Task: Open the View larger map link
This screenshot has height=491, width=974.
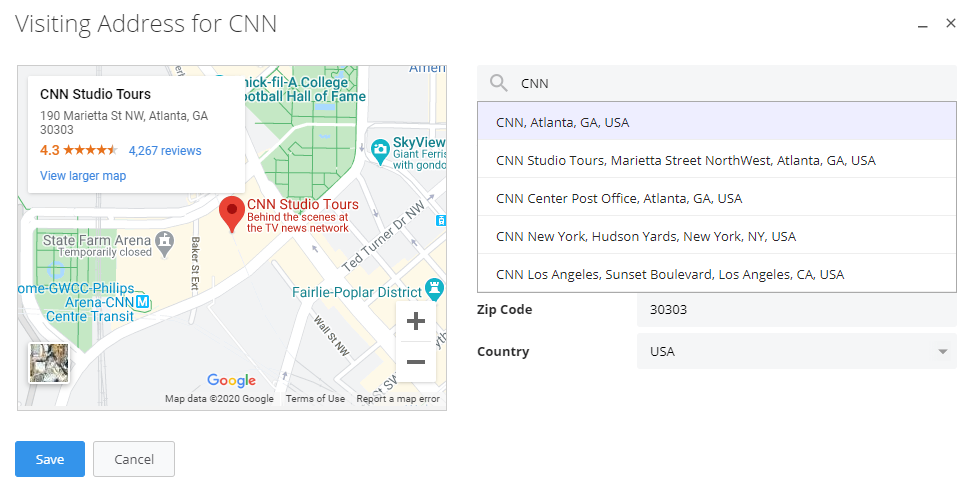Action: [83, 176]
